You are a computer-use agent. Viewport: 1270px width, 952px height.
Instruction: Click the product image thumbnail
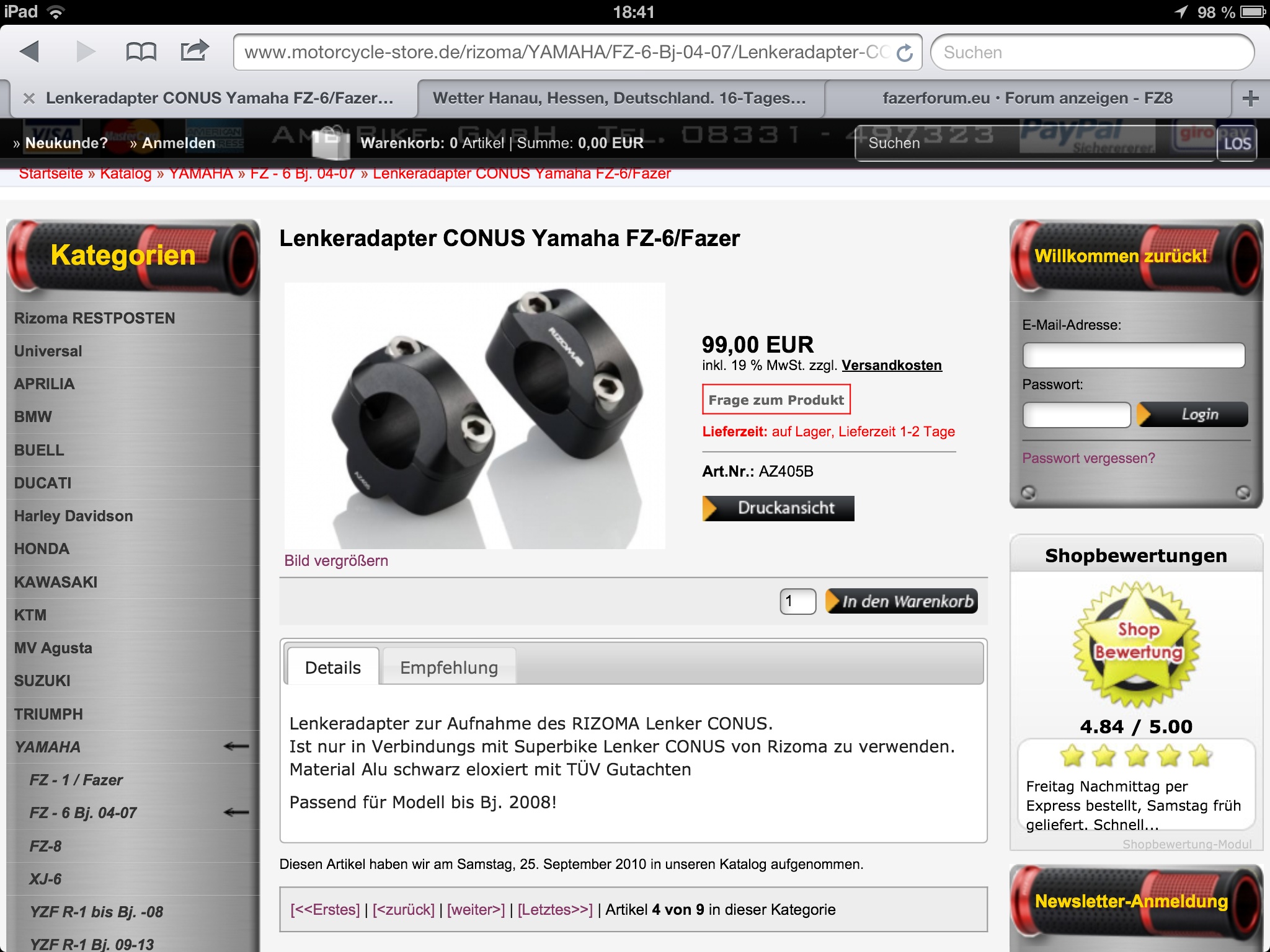475,416
